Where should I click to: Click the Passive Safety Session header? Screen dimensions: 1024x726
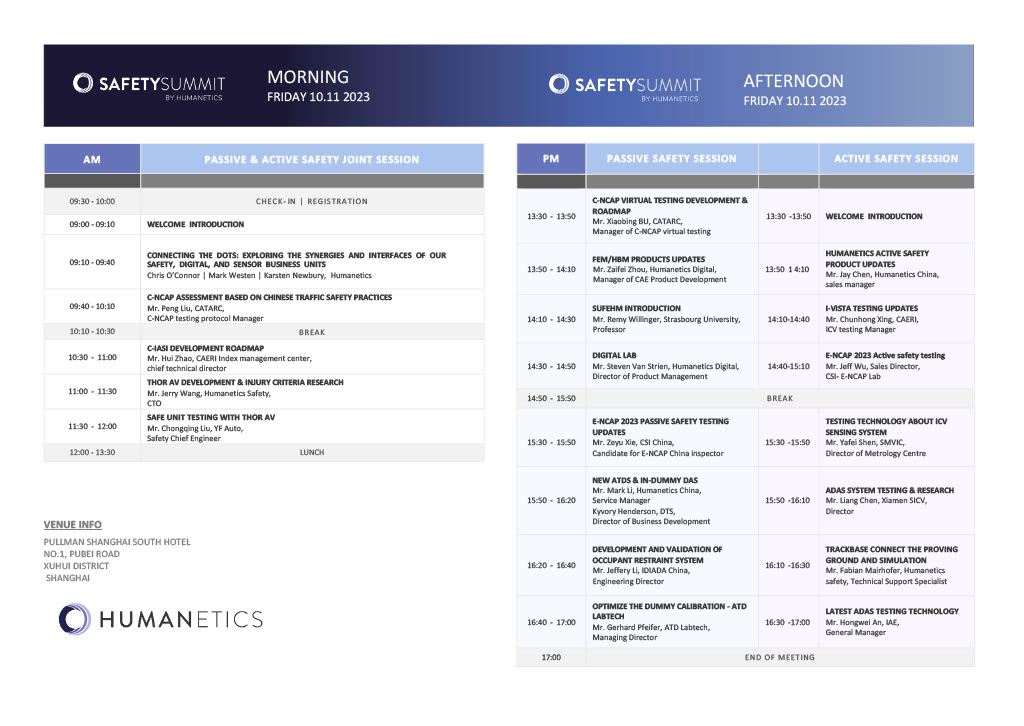(671, 159)
